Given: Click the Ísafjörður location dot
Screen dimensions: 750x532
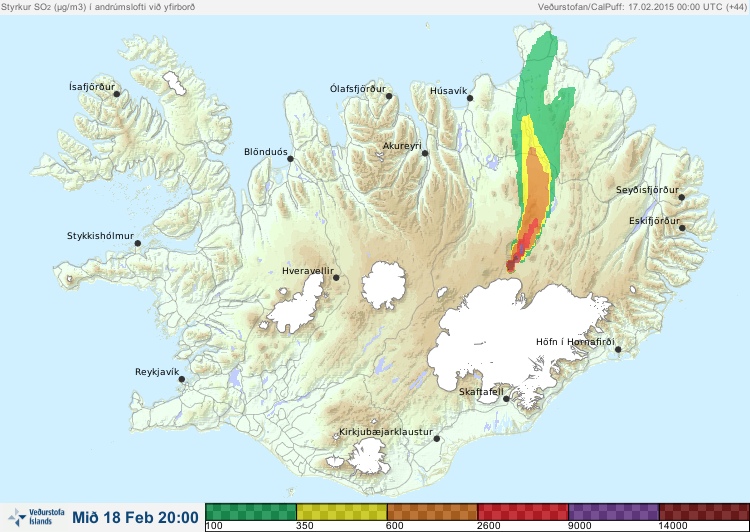Looking at the screenshot, I should pyautogui.click(x=116, y=94).
